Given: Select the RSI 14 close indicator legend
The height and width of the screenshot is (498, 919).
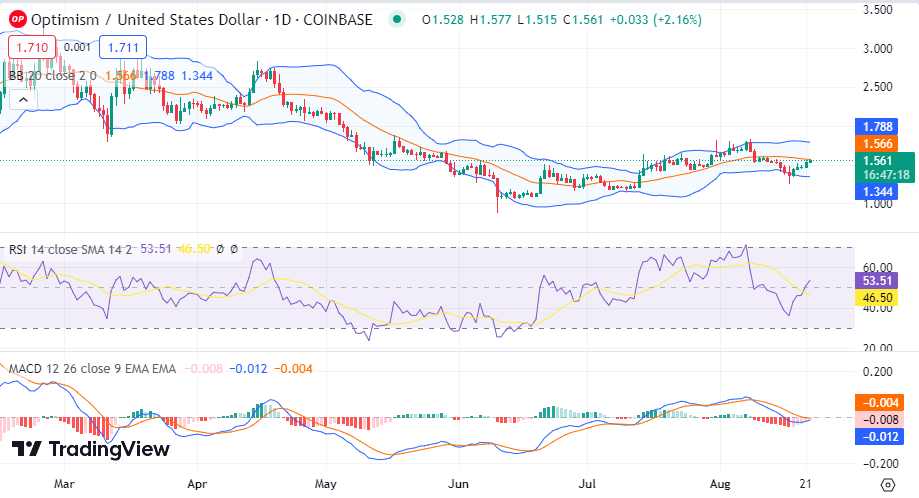Looking at the screenshot, I should coord(70,249).
